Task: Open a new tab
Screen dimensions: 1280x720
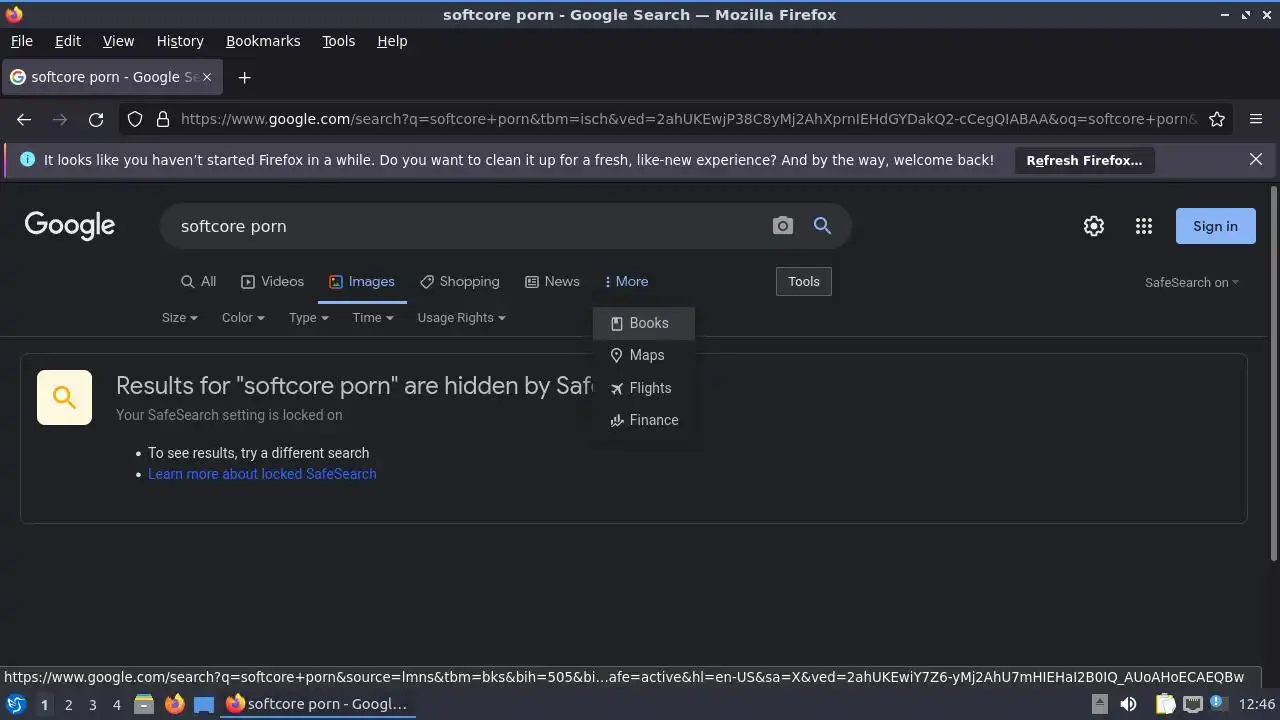Action: pyautogui.click(x=244, y=77)
